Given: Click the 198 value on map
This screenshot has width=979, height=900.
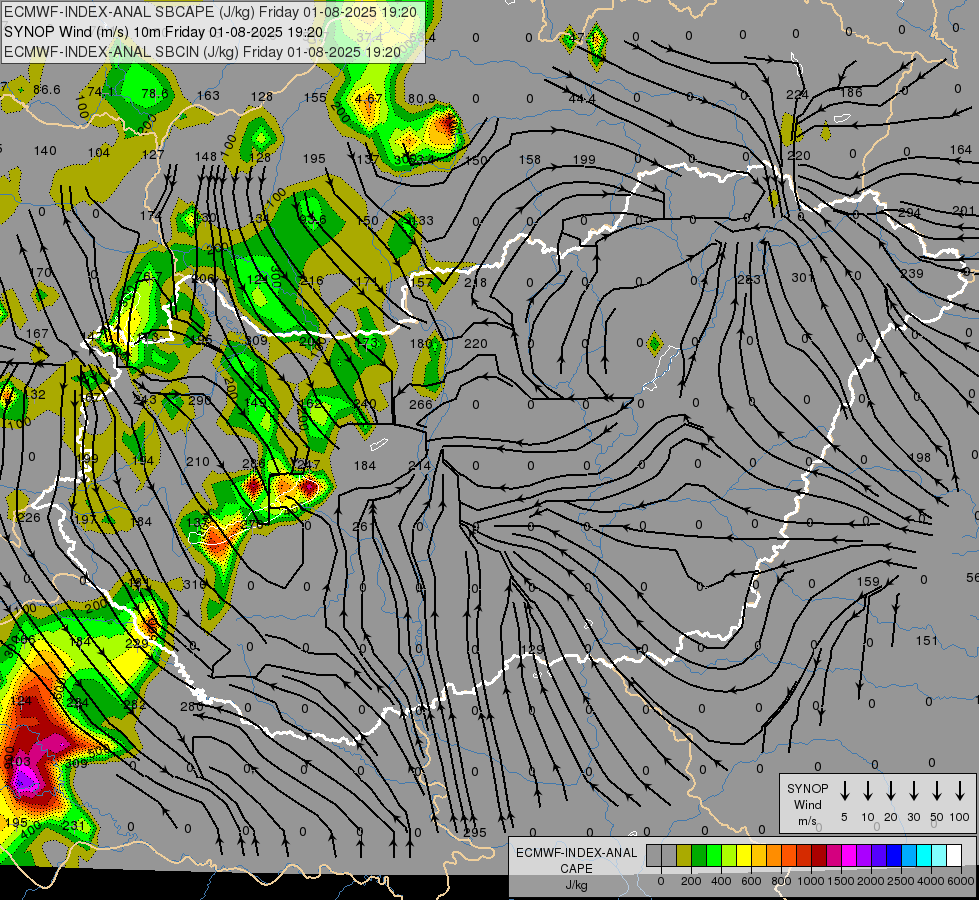Looking at the screenshot, I should [x=920, y=458].
